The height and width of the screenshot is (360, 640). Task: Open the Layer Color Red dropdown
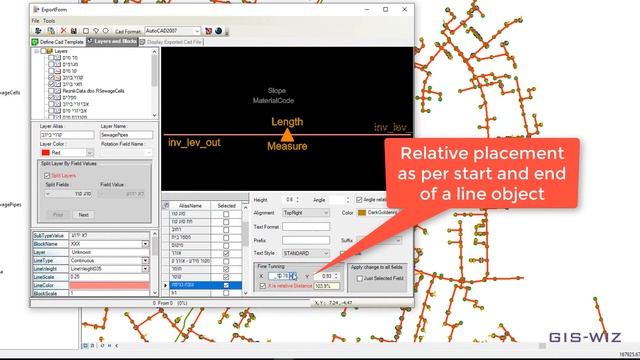(90, 153)
